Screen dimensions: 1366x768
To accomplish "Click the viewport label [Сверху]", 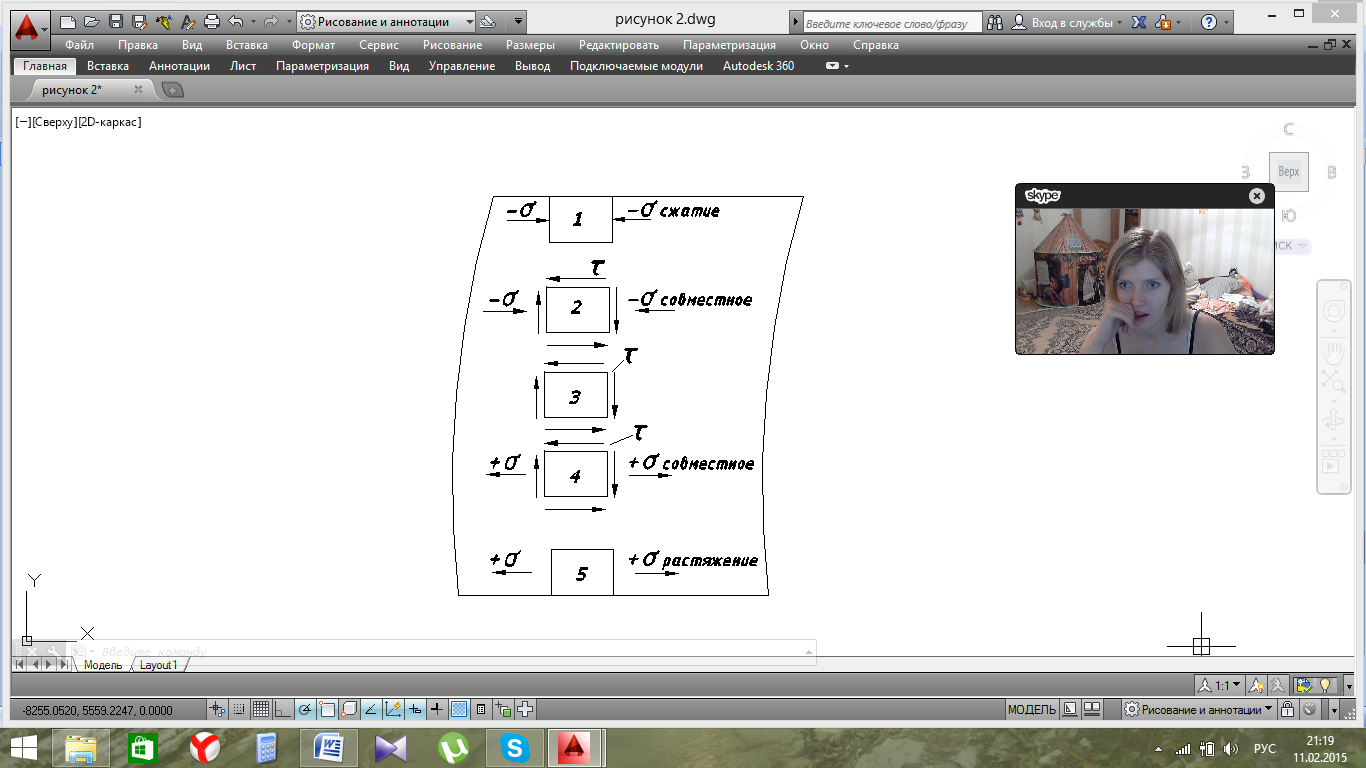I will [52, 122].
